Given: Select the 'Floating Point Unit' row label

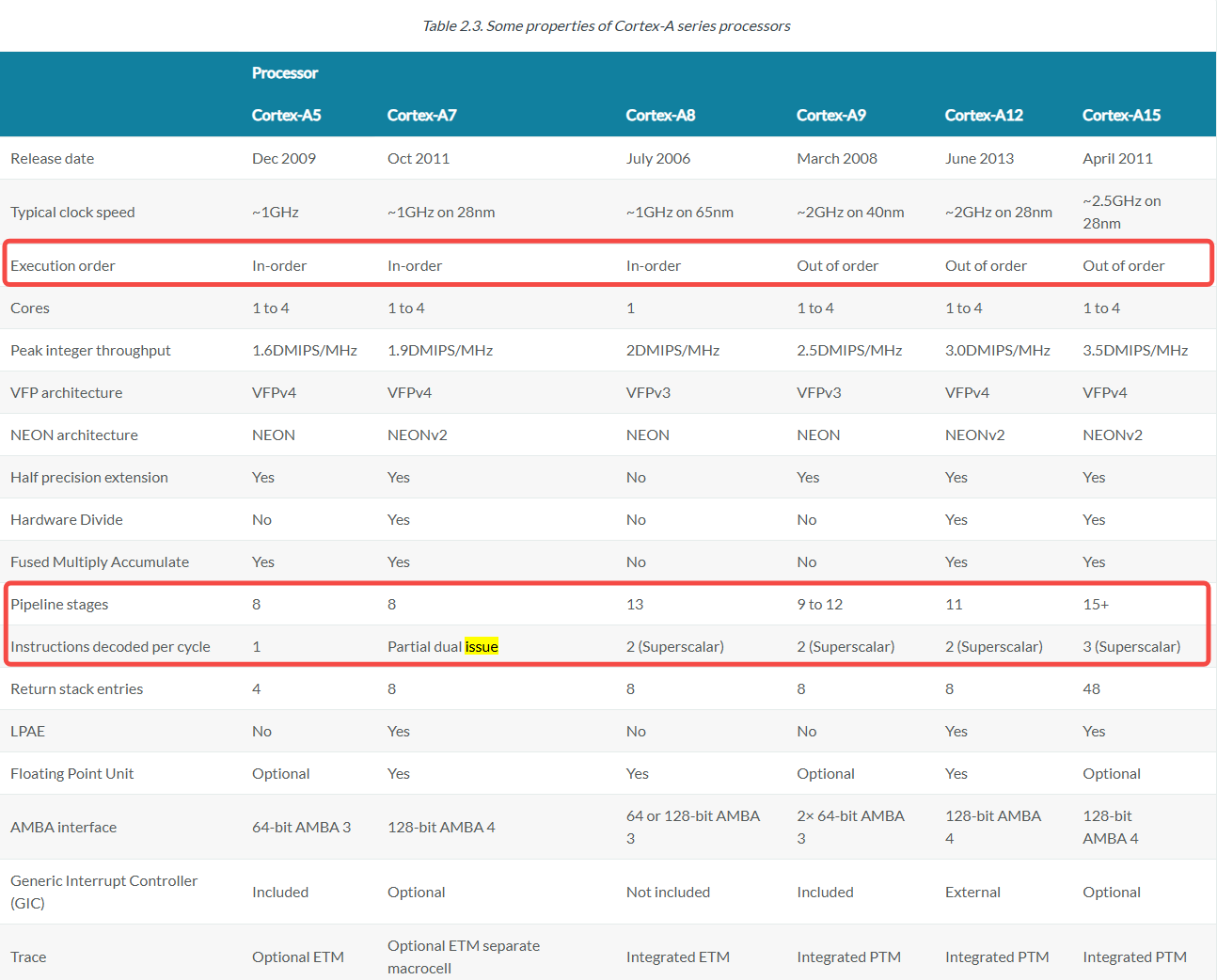Looking at the screenshot, I should click(x=72, y=774).
